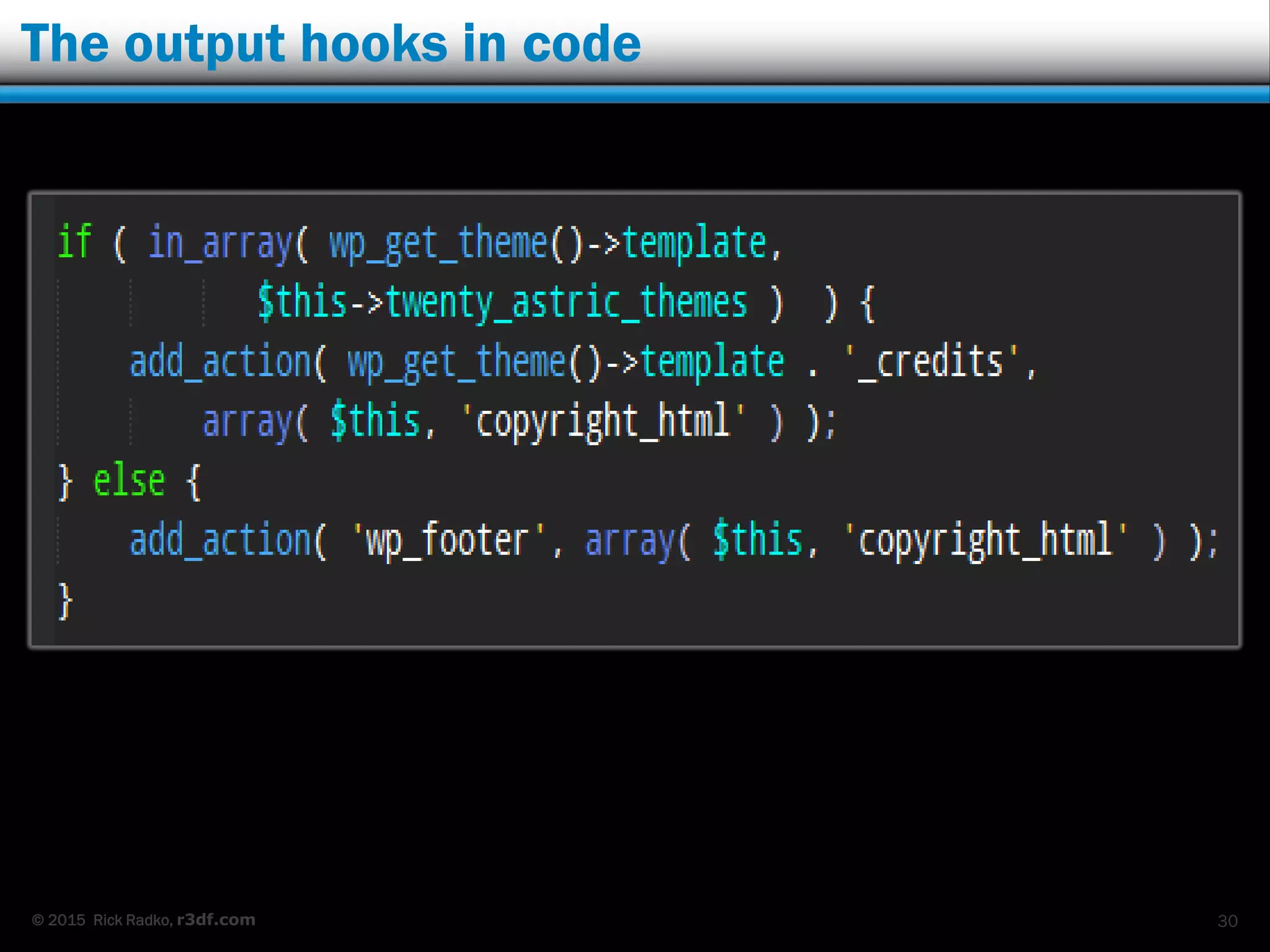Click the 'in_array' function name
Viewport: 1270px width, 952px height.
click(220, 243)
